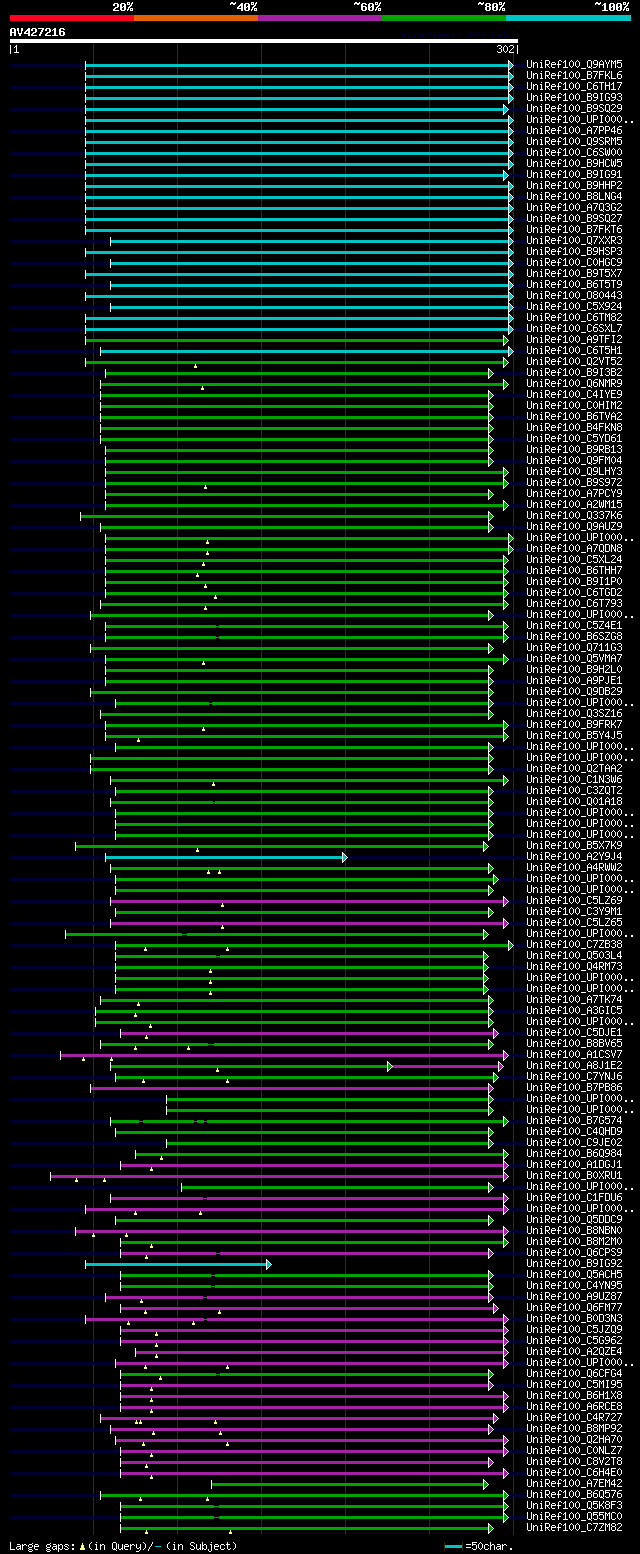Open hit UniRef100_Q9AYM5

click(x=576, y=64)
